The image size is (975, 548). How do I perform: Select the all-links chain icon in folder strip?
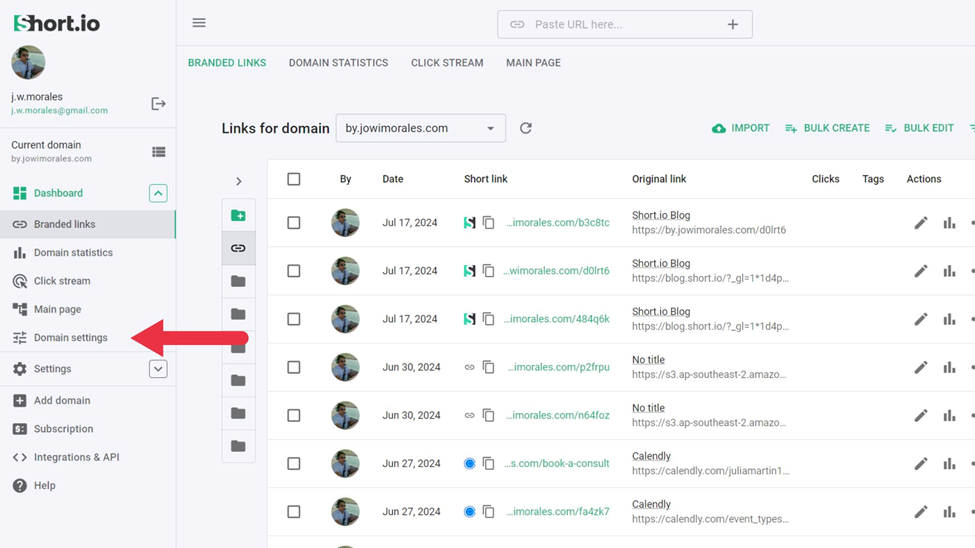(x=238, y=248)
